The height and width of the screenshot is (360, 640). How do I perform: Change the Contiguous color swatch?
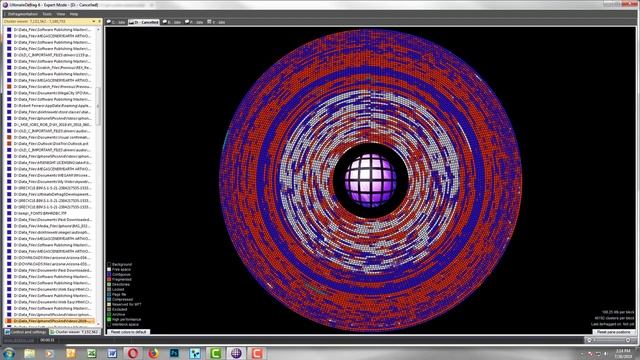pos(109,274)
